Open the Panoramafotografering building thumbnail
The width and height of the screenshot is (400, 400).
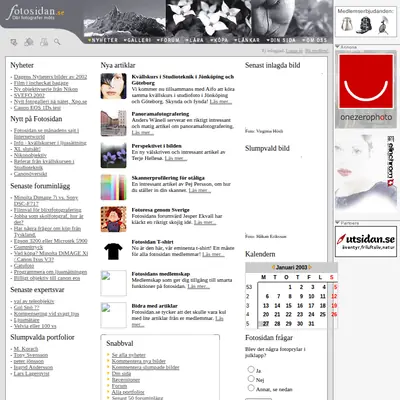(x=113, y=123)
